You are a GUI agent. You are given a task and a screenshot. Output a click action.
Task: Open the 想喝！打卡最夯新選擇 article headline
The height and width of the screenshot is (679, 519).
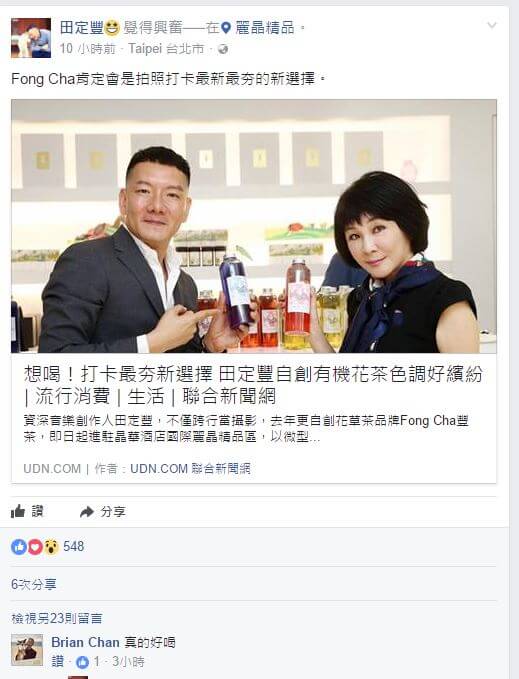pos(253,385)
